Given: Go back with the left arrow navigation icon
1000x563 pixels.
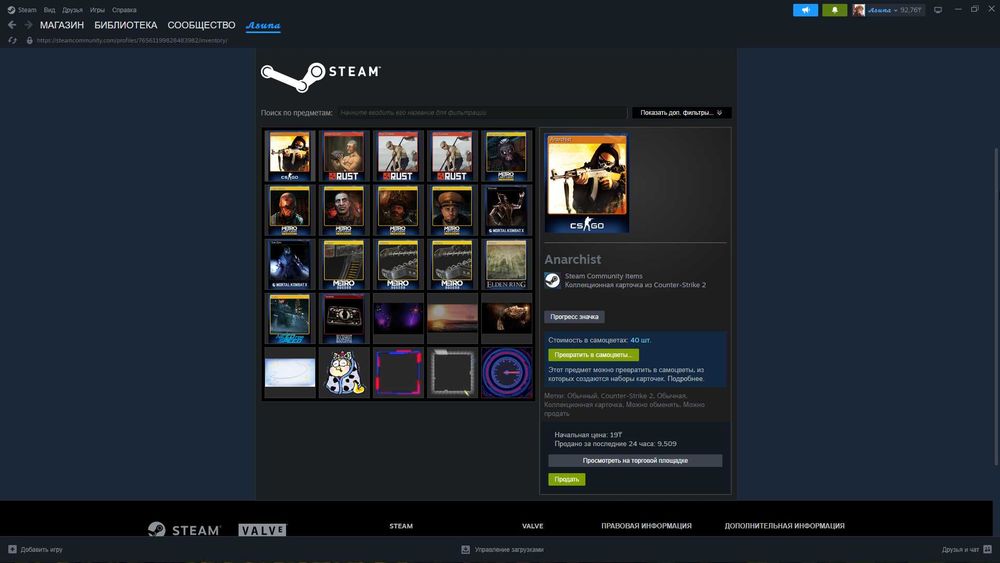Looking at the screenshot, I should [x=11, y=25].
